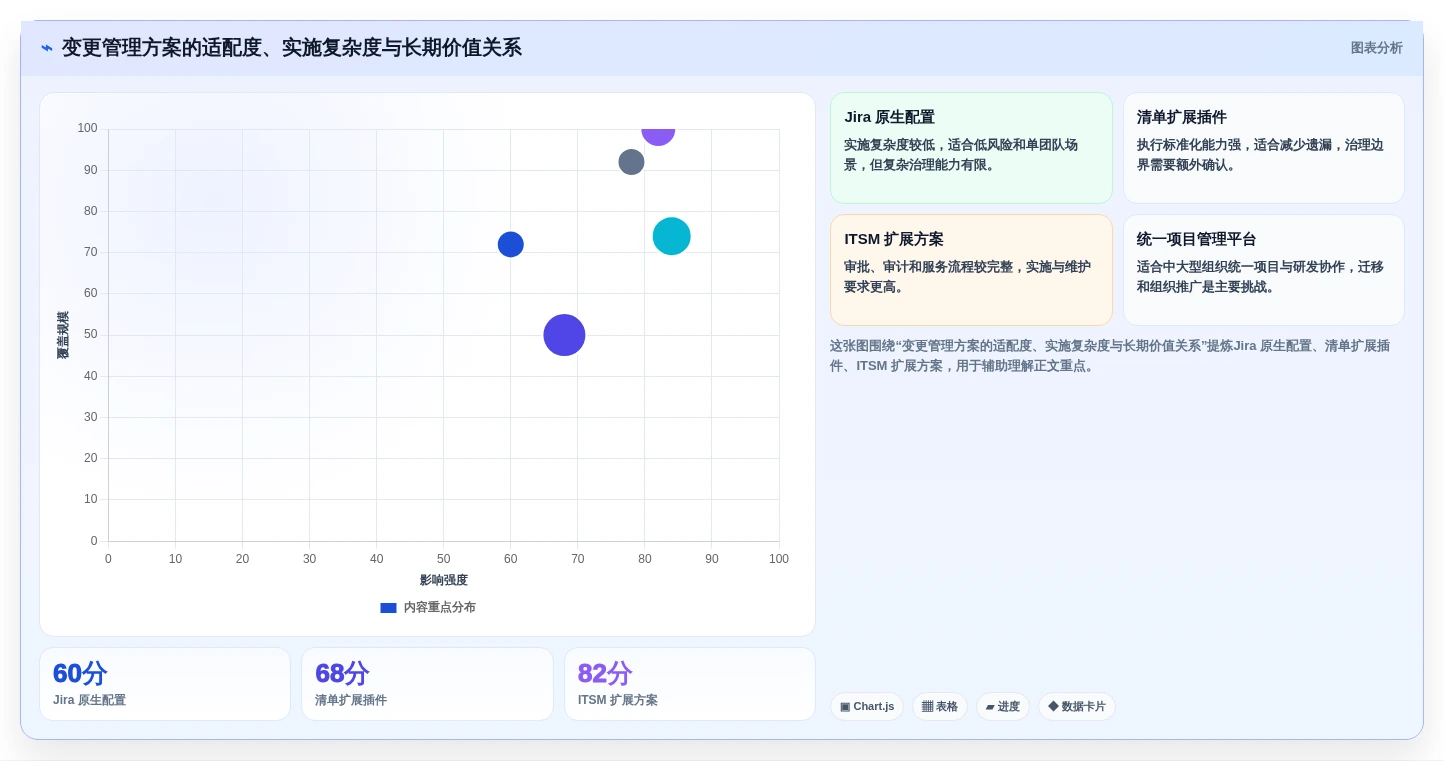The width and height of the screenshot is (1444, 761).
Task: Click the 82分 ITSM 扩展方案 score tile
Action: (690, 684)
